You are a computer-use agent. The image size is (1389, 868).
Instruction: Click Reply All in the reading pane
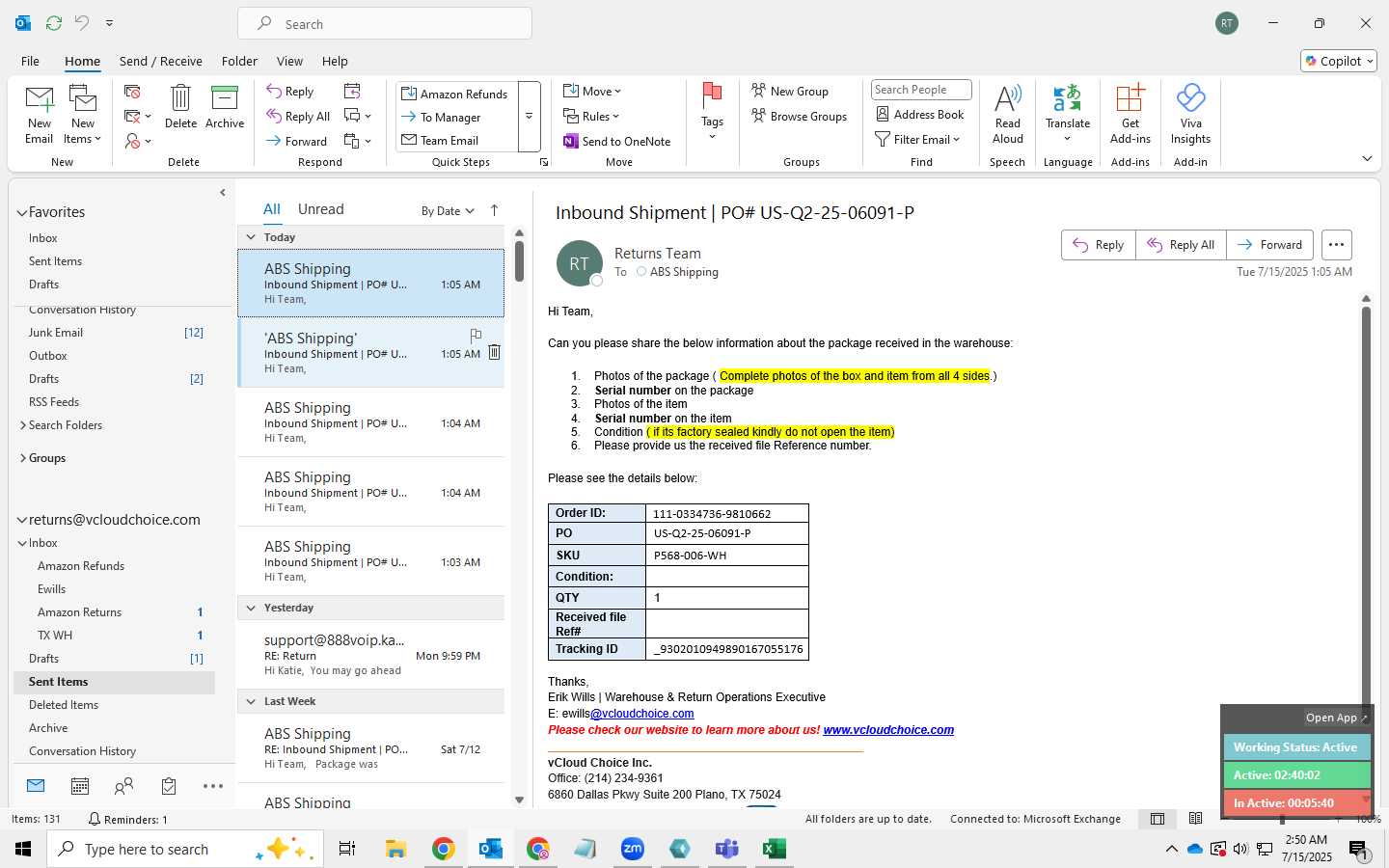[1181, 245]
